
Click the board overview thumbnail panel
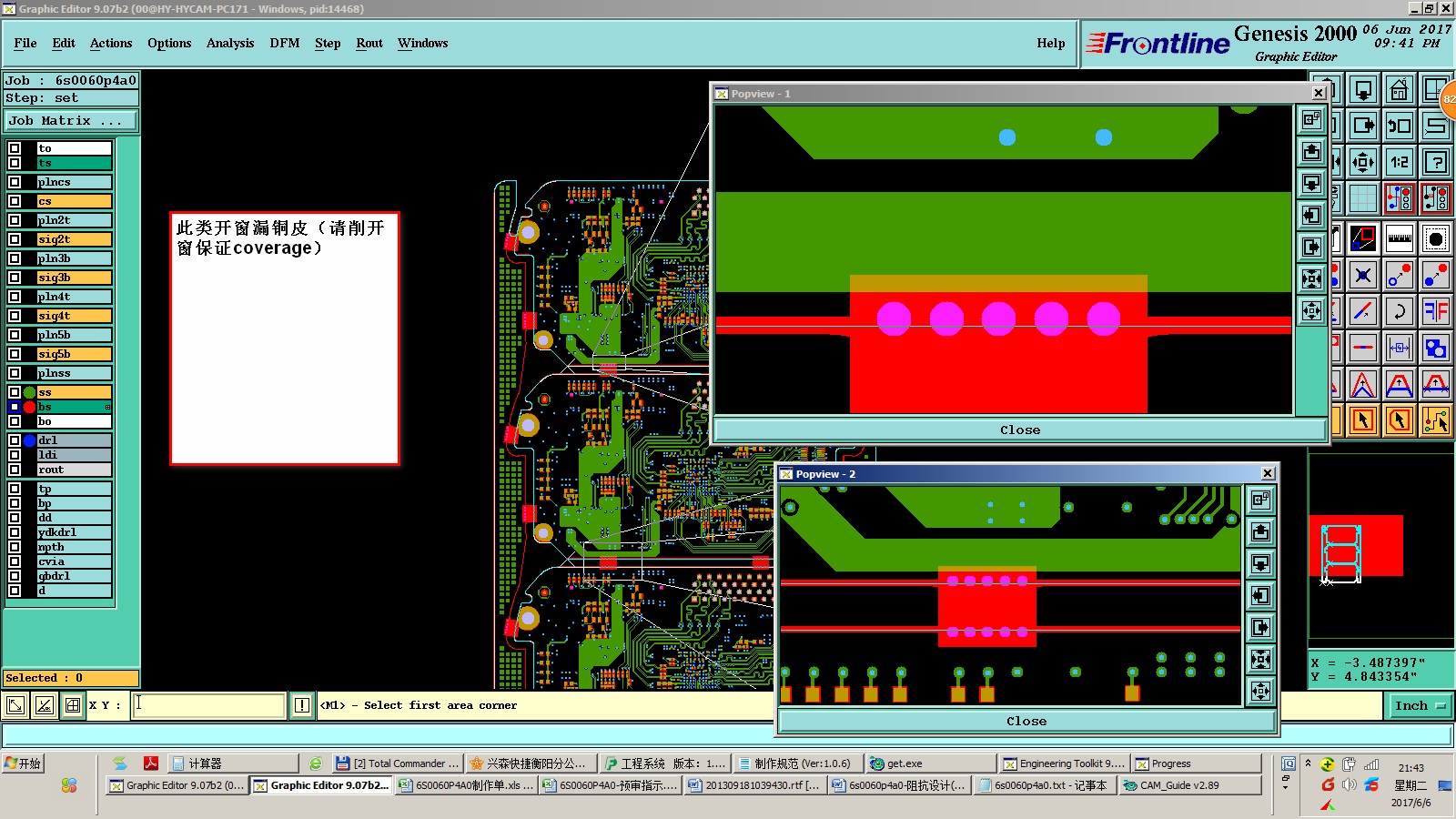tap(1380, 546)
